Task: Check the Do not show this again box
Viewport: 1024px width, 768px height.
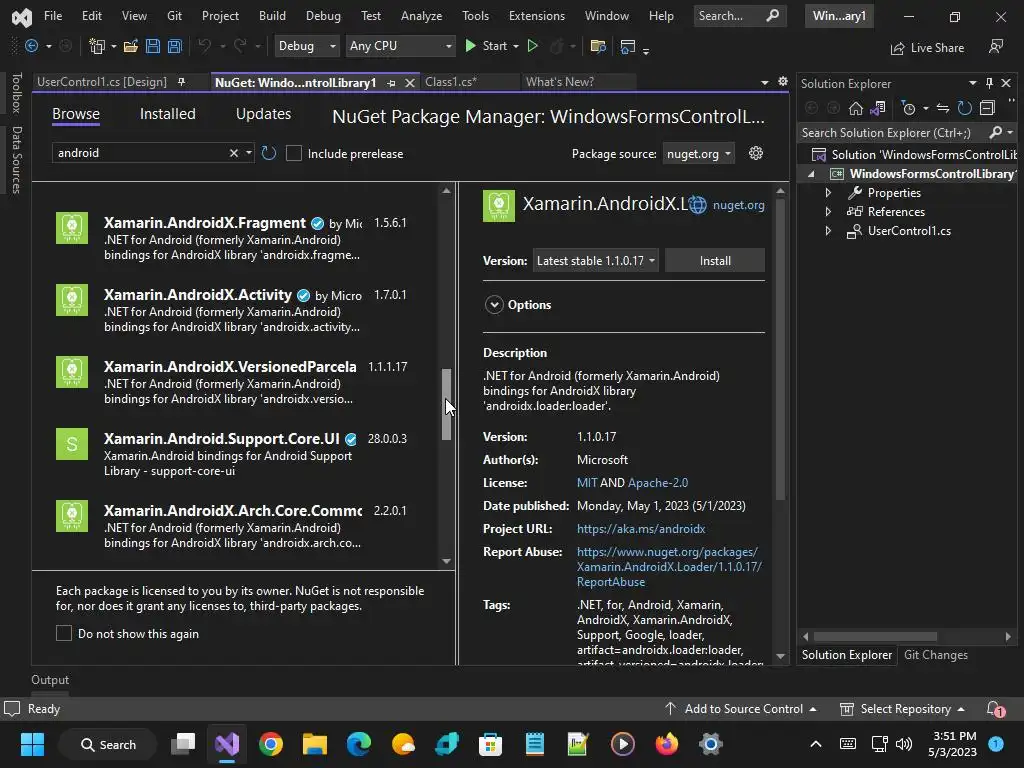Action: [x=64, y=633]
